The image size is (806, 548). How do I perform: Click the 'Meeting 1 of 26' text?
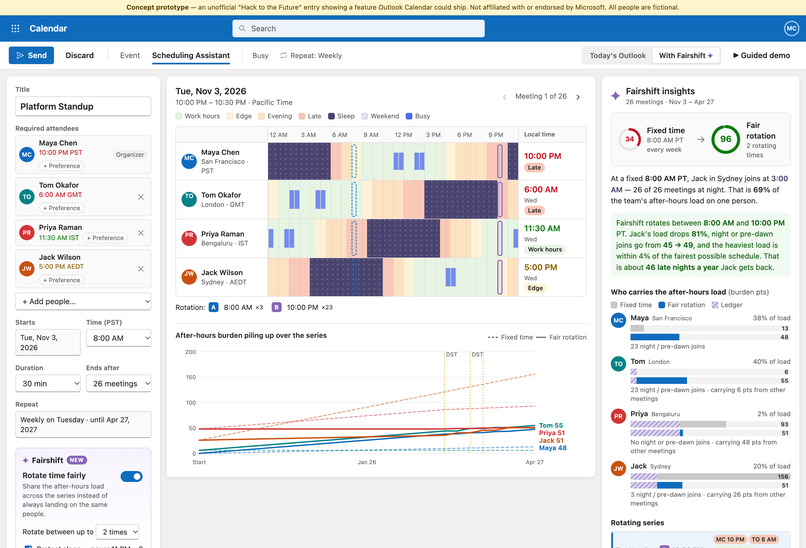541,97
